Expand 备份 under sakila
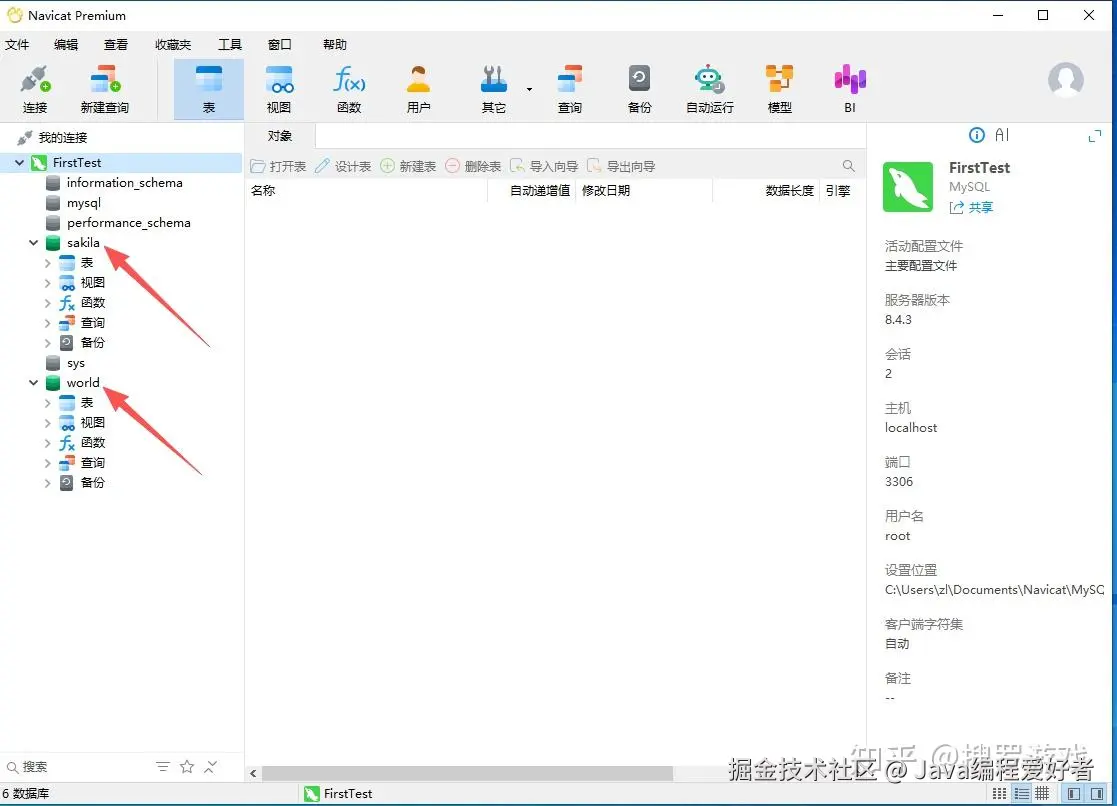The image size is (1117, 806). click(48, 343)
